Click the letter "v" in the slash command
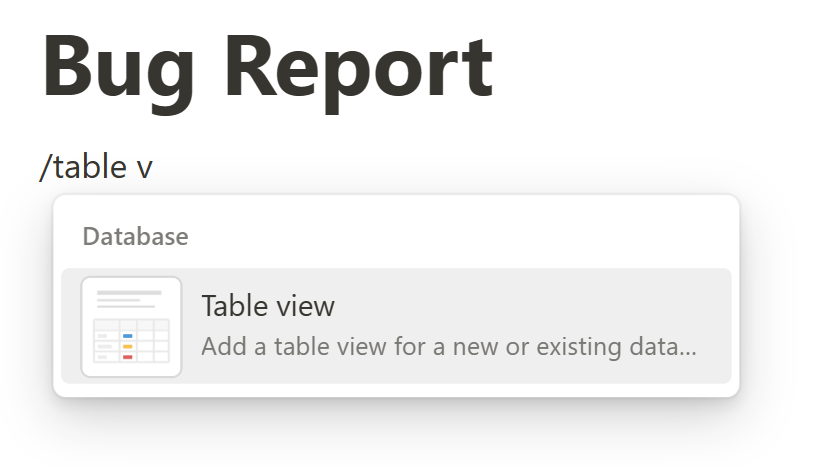 145,169
